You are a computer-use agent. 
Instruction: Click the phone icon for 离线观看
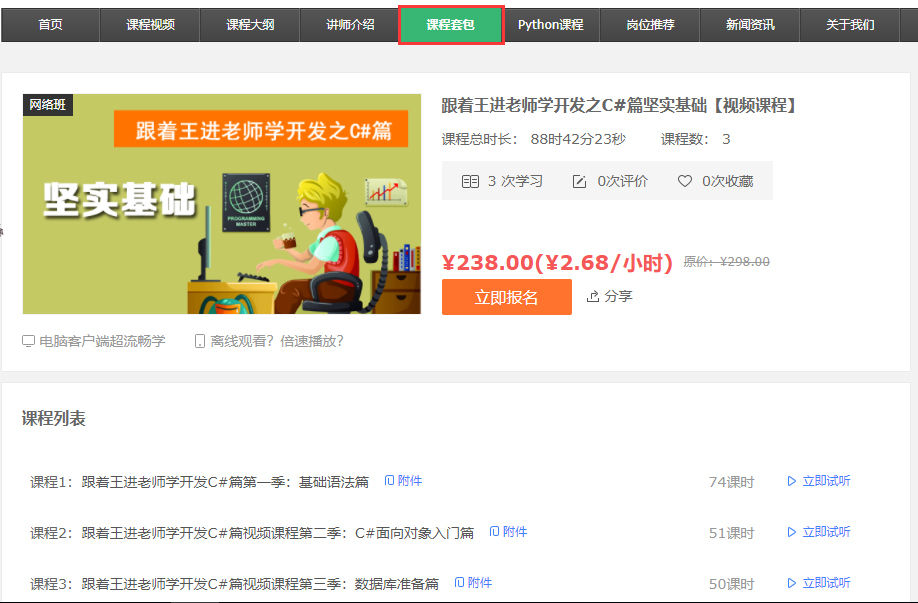tap(200, 341)
